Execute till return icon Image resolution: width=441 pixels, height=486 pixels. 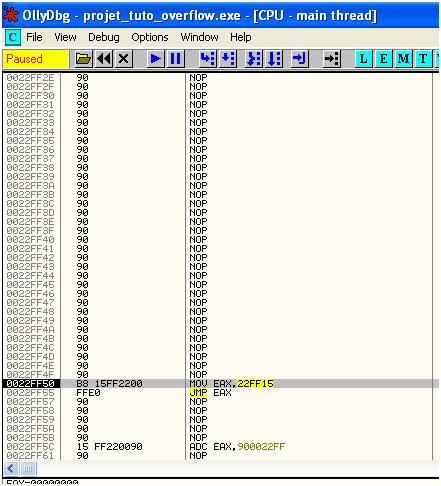[299, 59]
